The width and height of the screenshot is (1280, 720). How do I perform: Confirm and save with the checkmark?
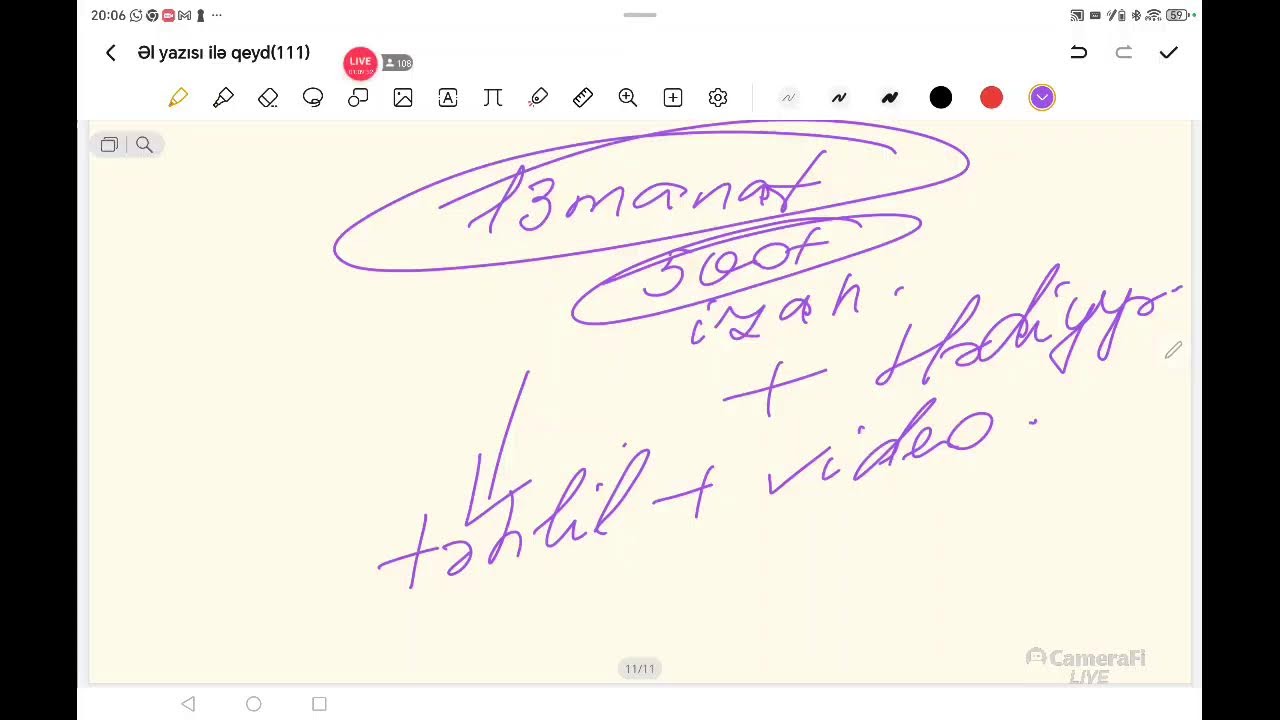tap(1169, 52)
